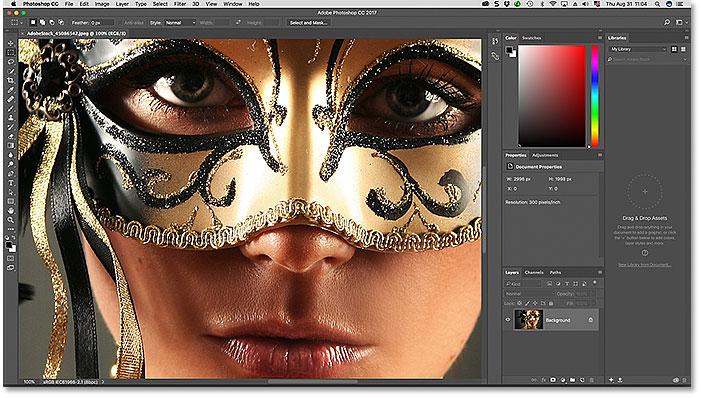Viewport: 701px width, 398px height.
Task: Toggle the Anti-alias checkbox
Action: tap(120, 22)
